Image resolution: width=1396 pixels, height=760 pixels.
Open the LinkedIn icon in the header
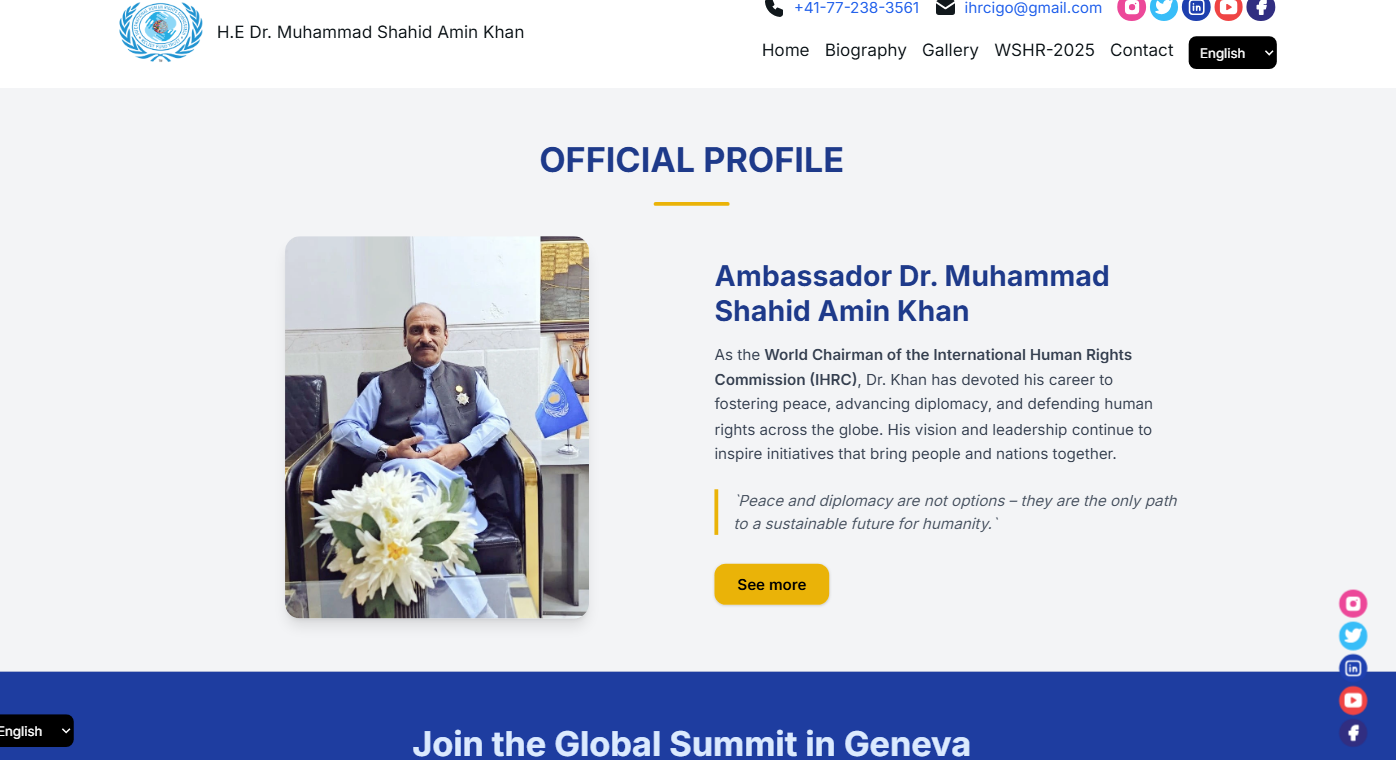click(1196, 8)
